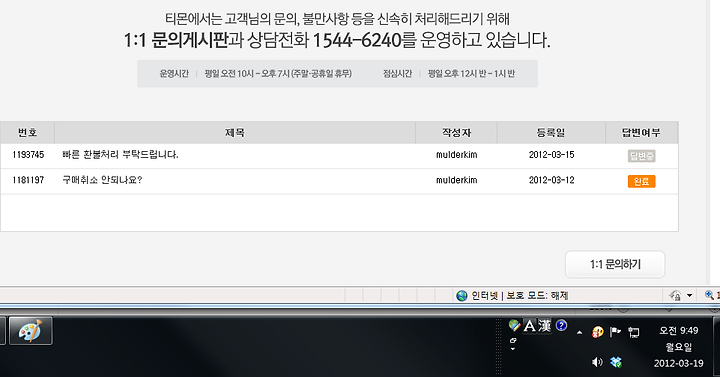Open the language bar help icon

point(561,325)
